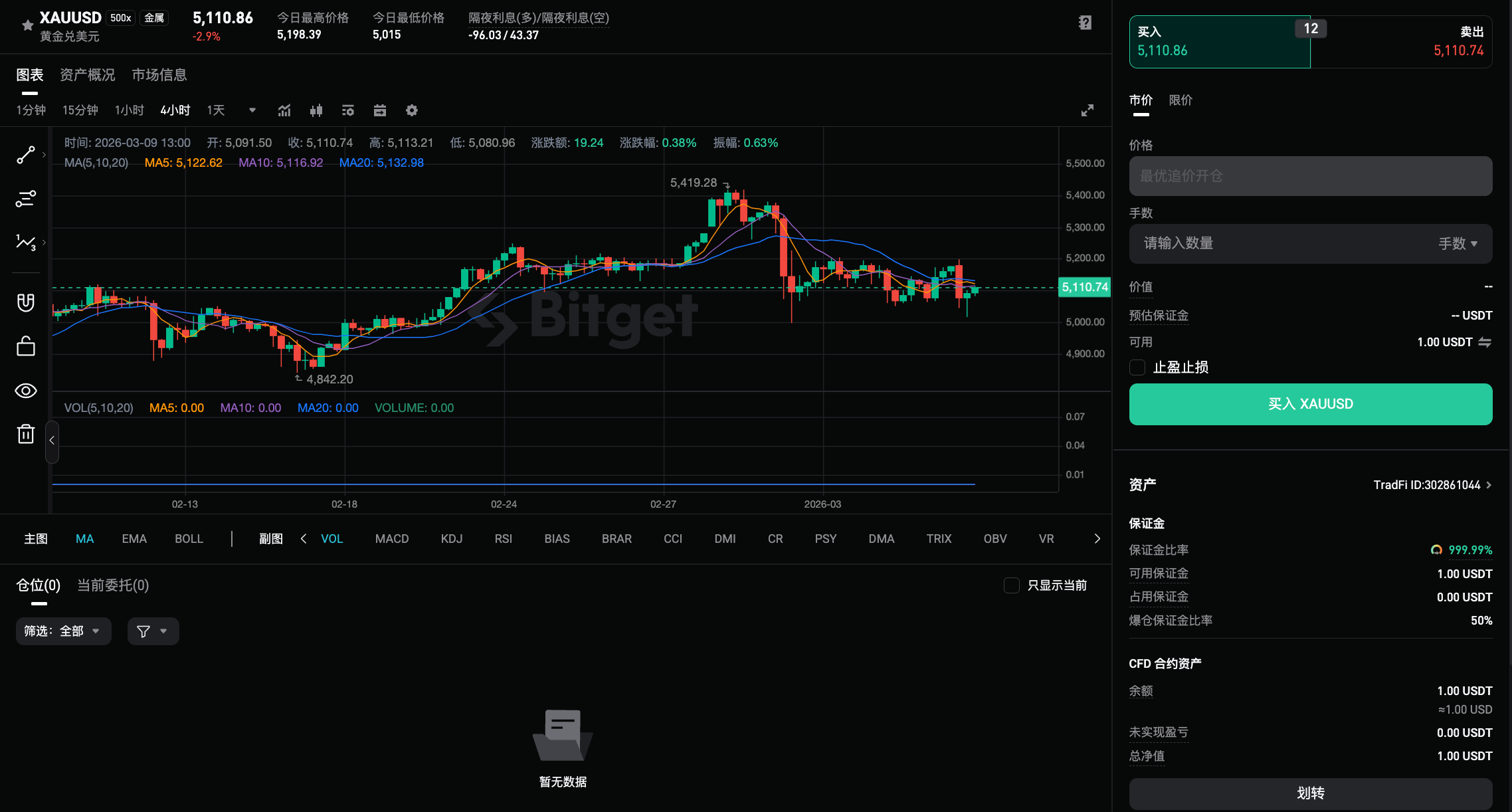The height and width of the screenshot is (812, 1512).
Task: Check the 只显示当前 option
Action: coord(1012,585)
